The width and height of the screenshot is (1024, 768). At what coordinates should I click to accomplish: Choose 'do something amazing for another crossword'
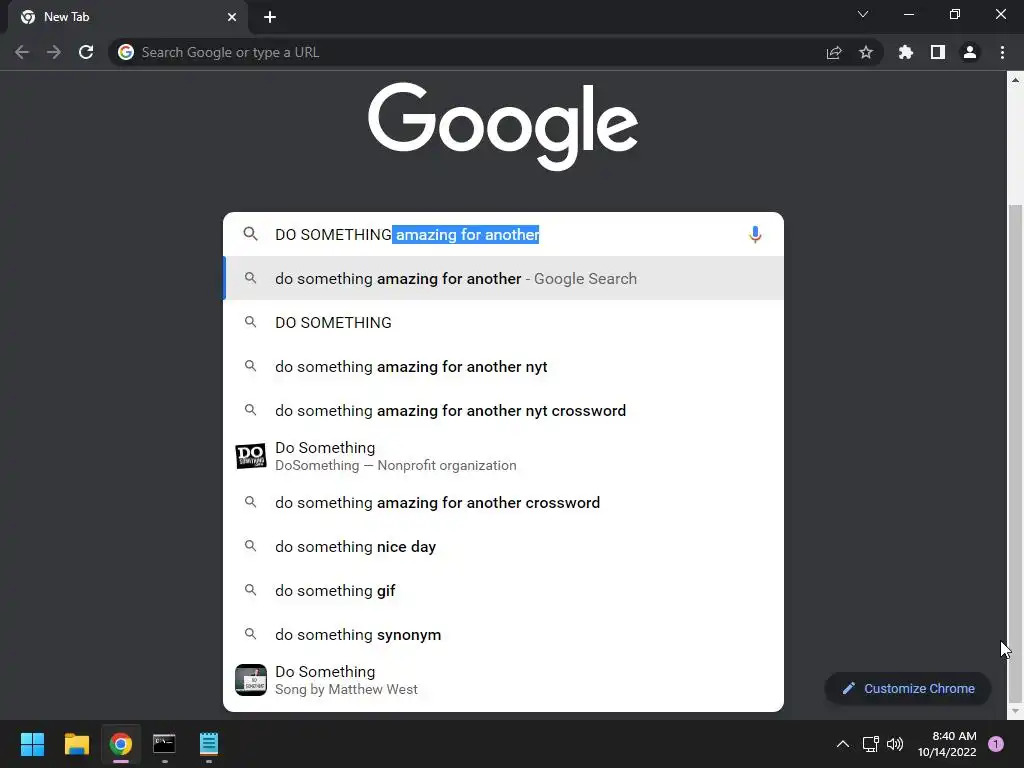pyautogui.click(x=504, y=502)
